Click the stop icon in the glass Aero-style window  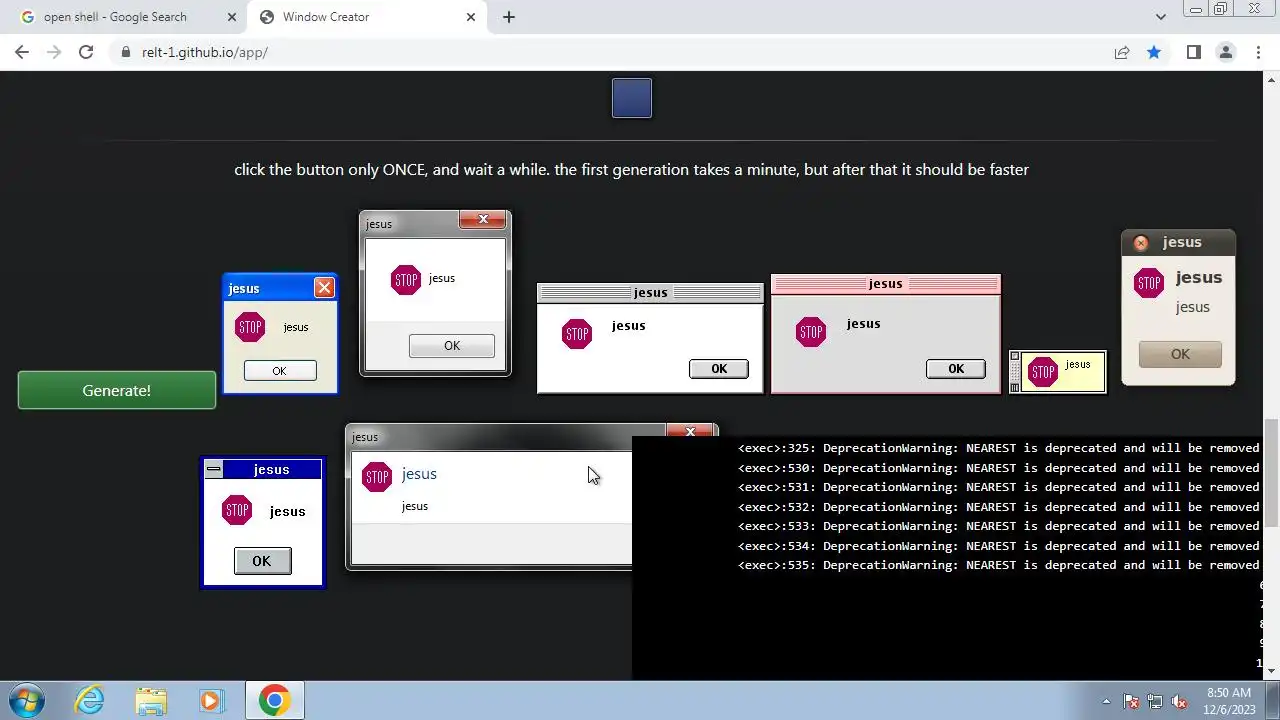(x=406, y=280)
